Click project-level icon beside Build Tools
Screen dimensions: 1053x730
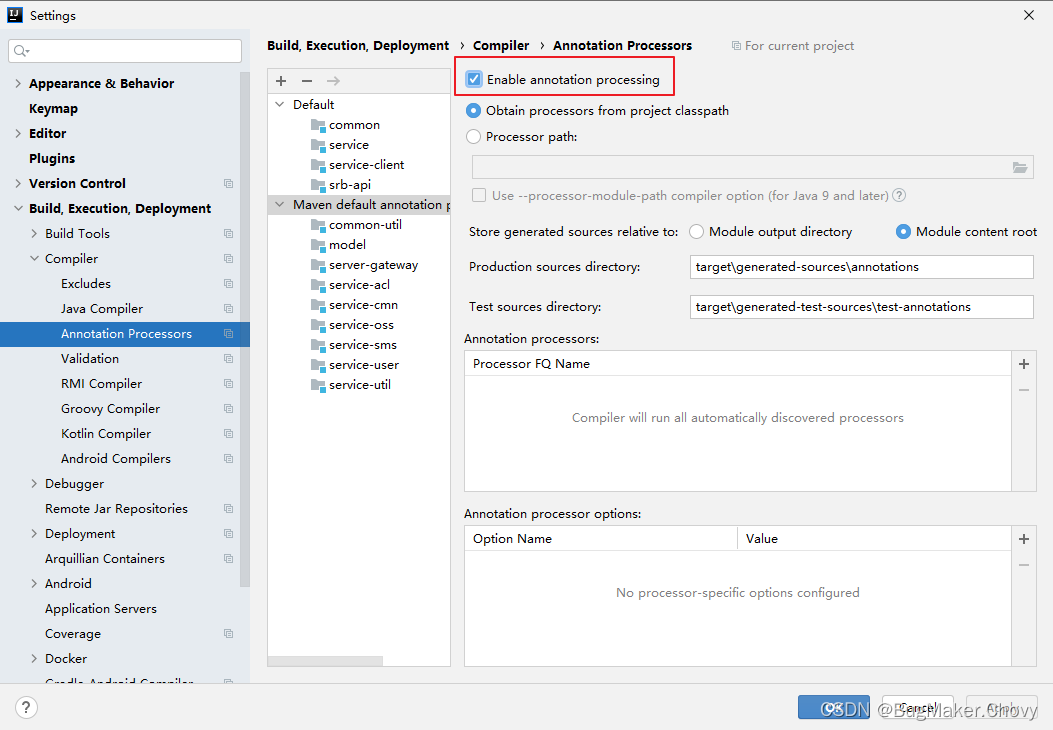[x=228, y=234]
